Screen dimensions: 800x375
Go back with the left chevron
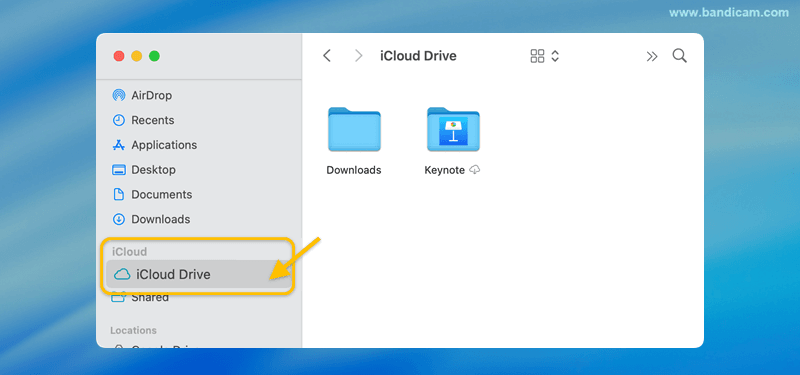[327, 56]
